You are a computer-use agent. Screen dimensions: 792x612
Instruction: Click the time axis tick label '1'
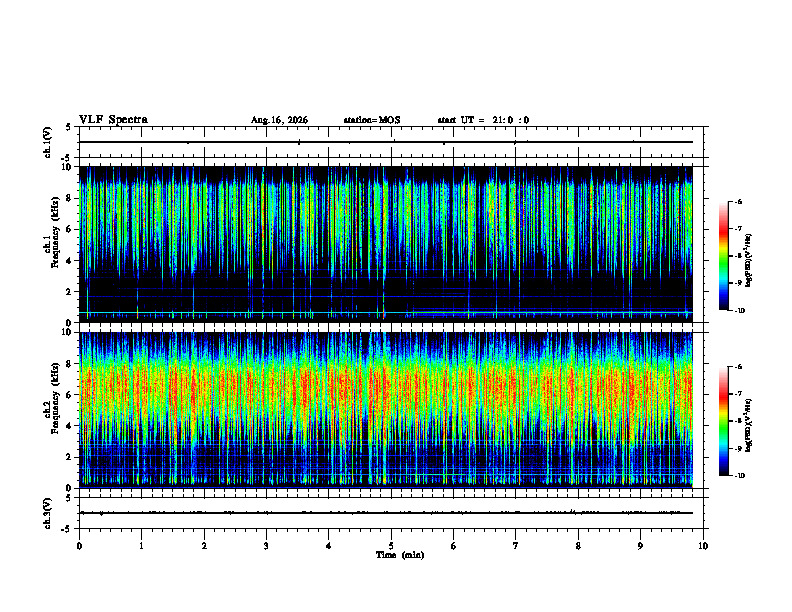[142, 546]
